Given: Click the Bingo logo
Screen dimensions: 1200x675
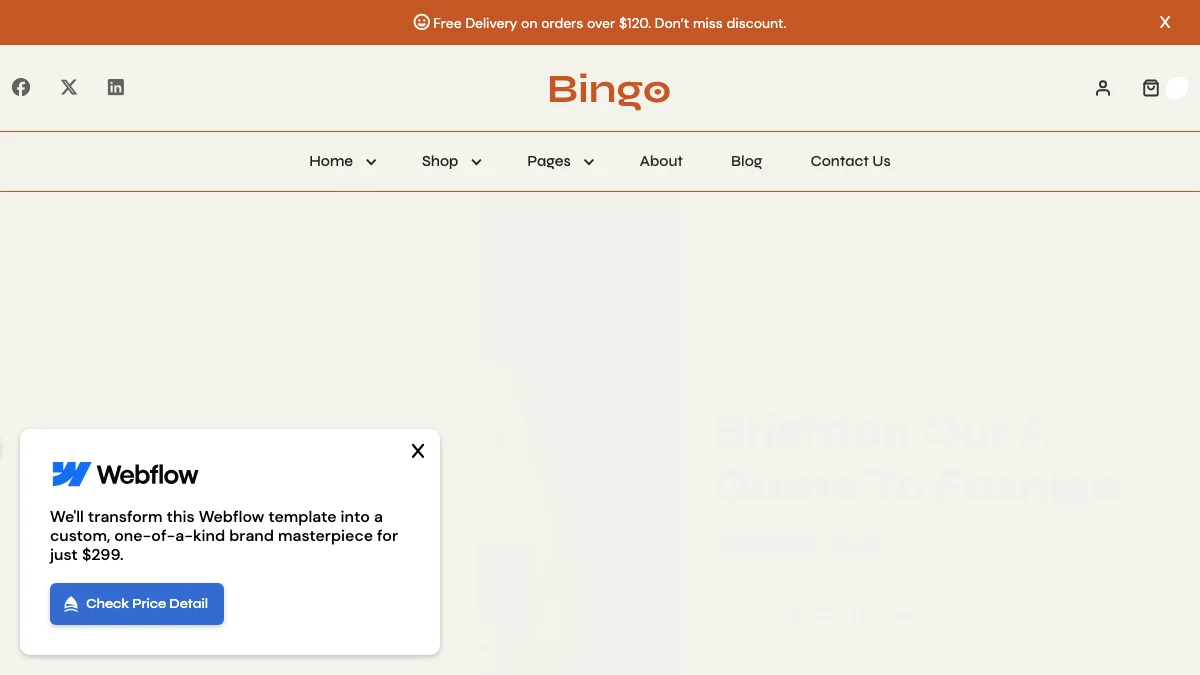Looking at the screenshot, I should (609, 90).
